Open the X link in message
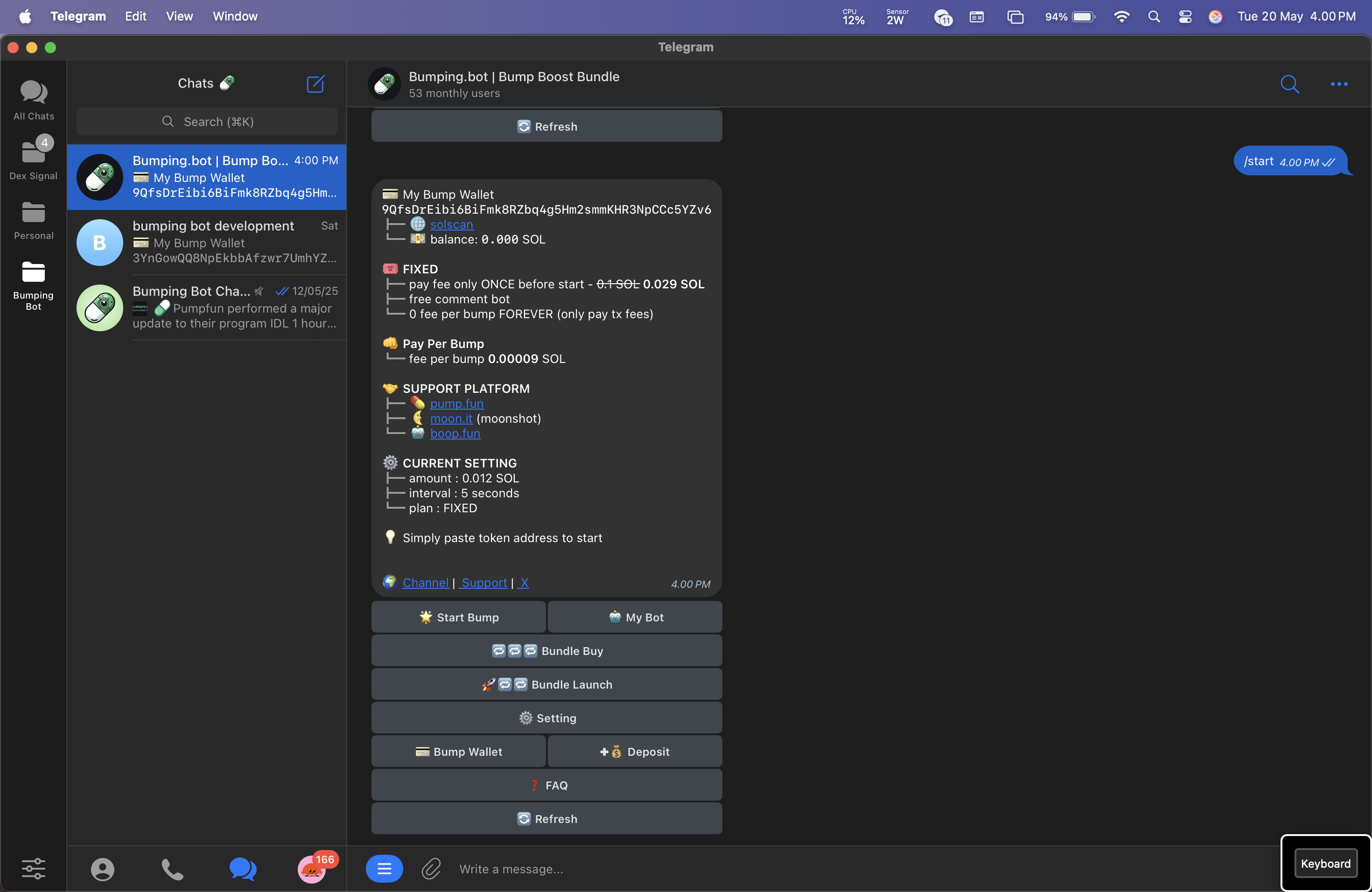Image resolution: width=1372 pixels, height=892 pixels. tap(524, 583)
